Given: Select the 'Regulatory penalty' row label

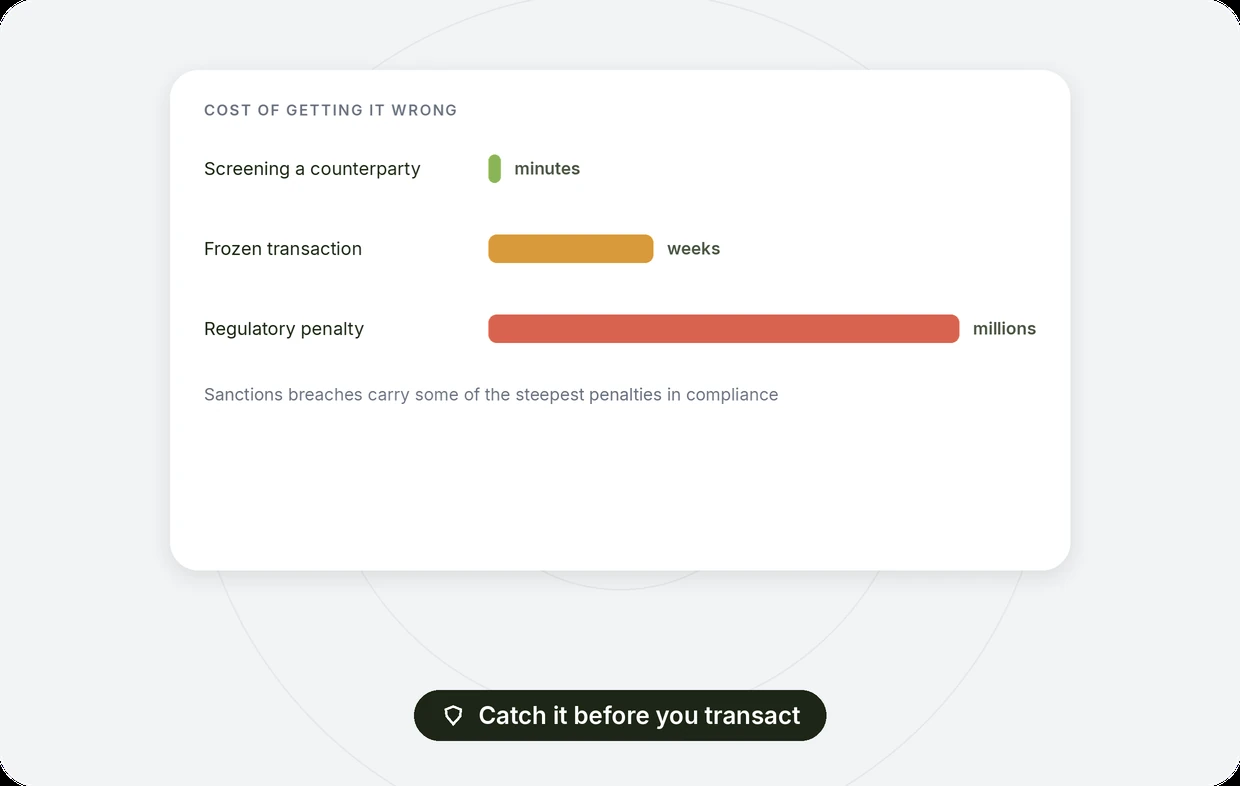Looking at the screenshot, I should (x=284, y=329).
